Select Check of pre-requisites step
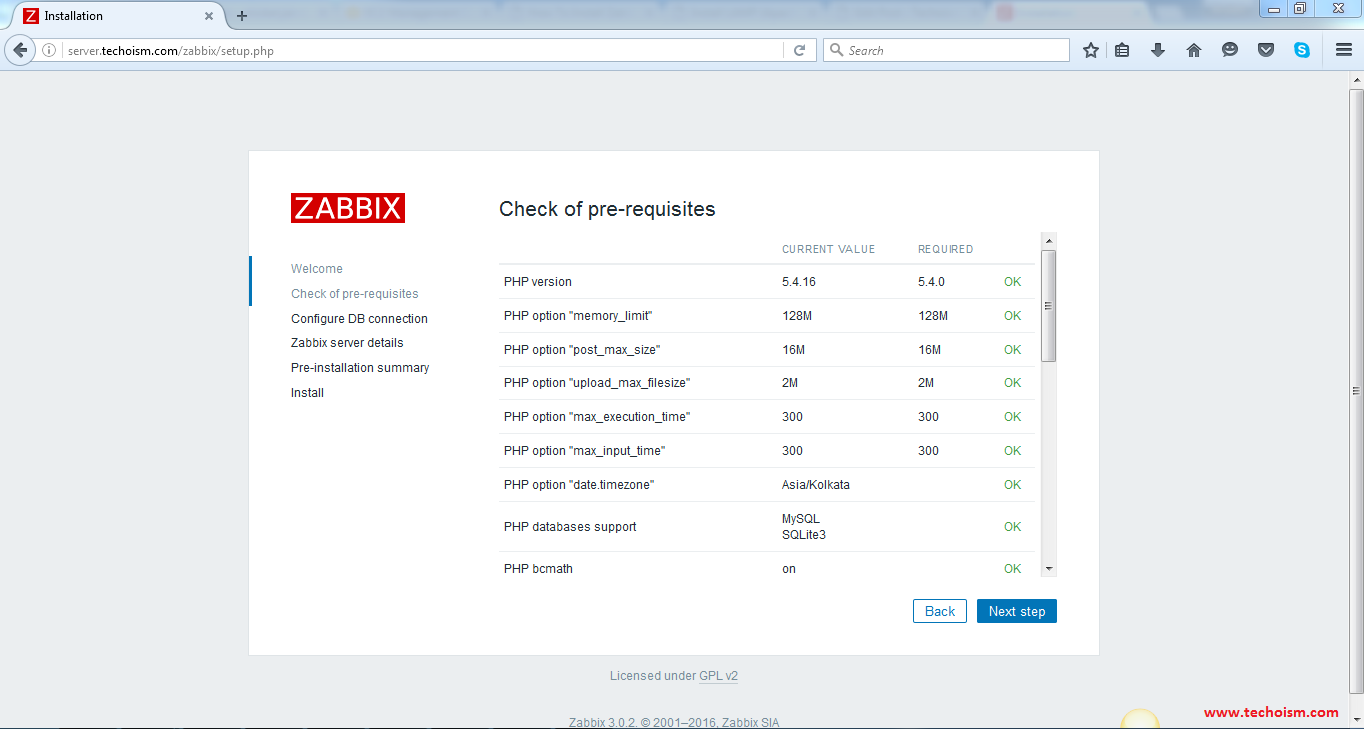 (x=355, y=294)
